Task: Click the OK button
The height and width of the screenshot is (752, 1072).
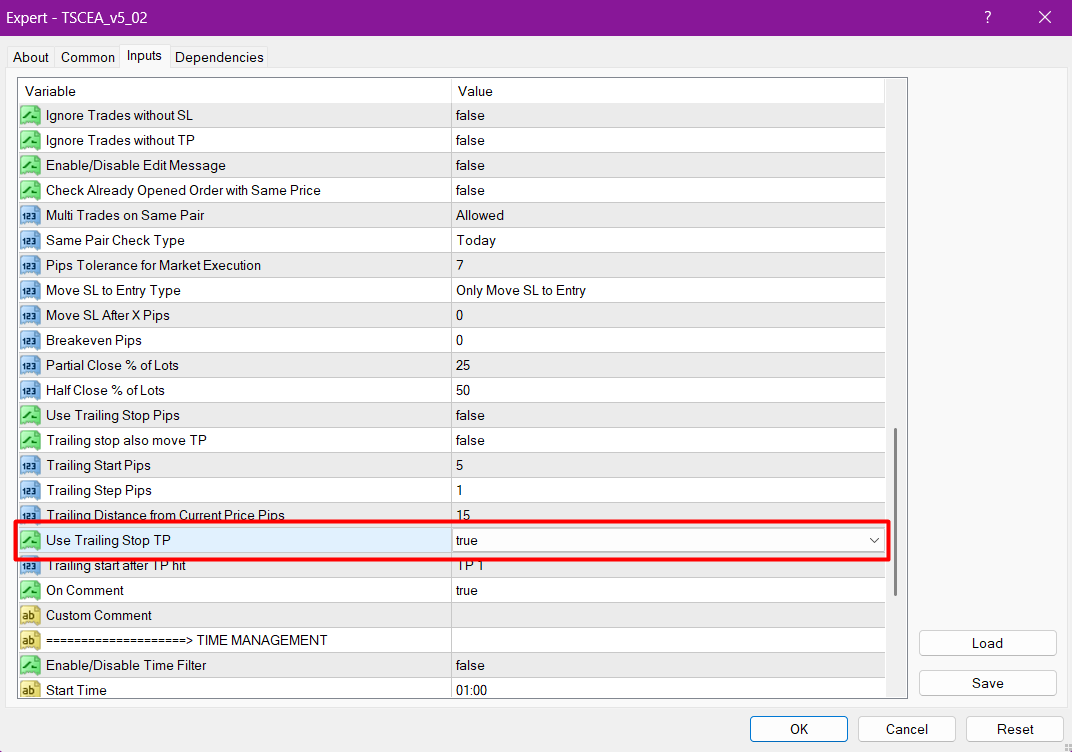Action: pyautogui.click(x=799, y=729)
